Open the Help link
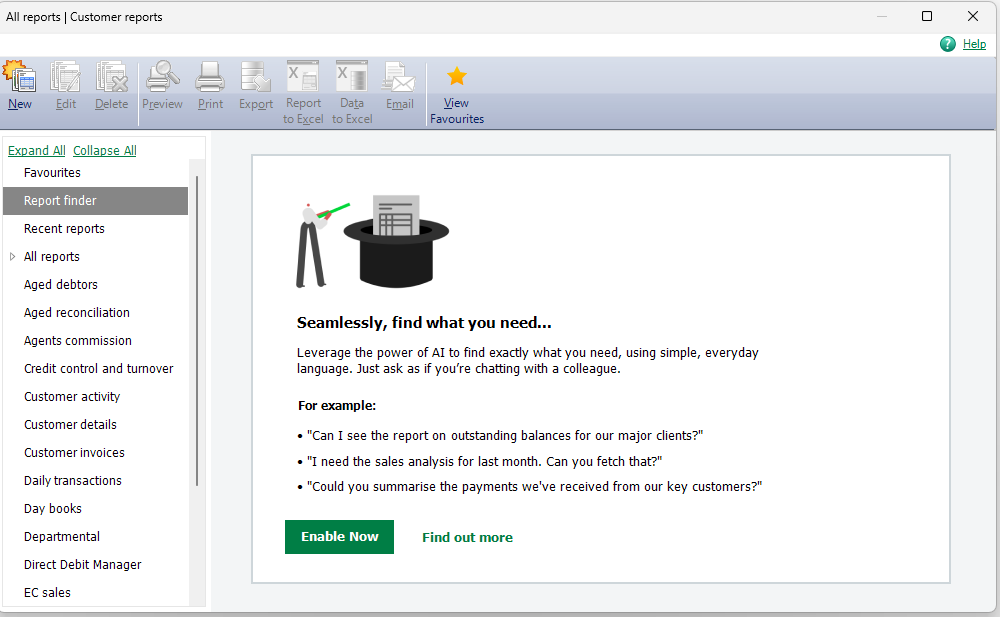 pyautogui.click(x=974, y=44)
